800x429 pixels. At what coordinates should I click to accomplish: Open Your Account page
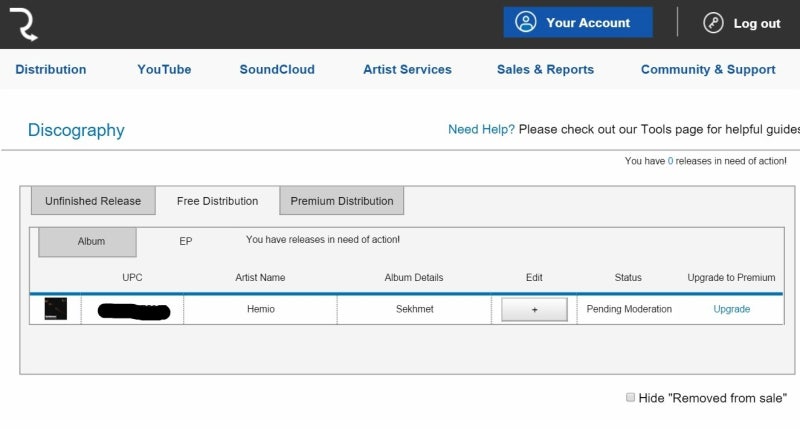pos(578,22)
